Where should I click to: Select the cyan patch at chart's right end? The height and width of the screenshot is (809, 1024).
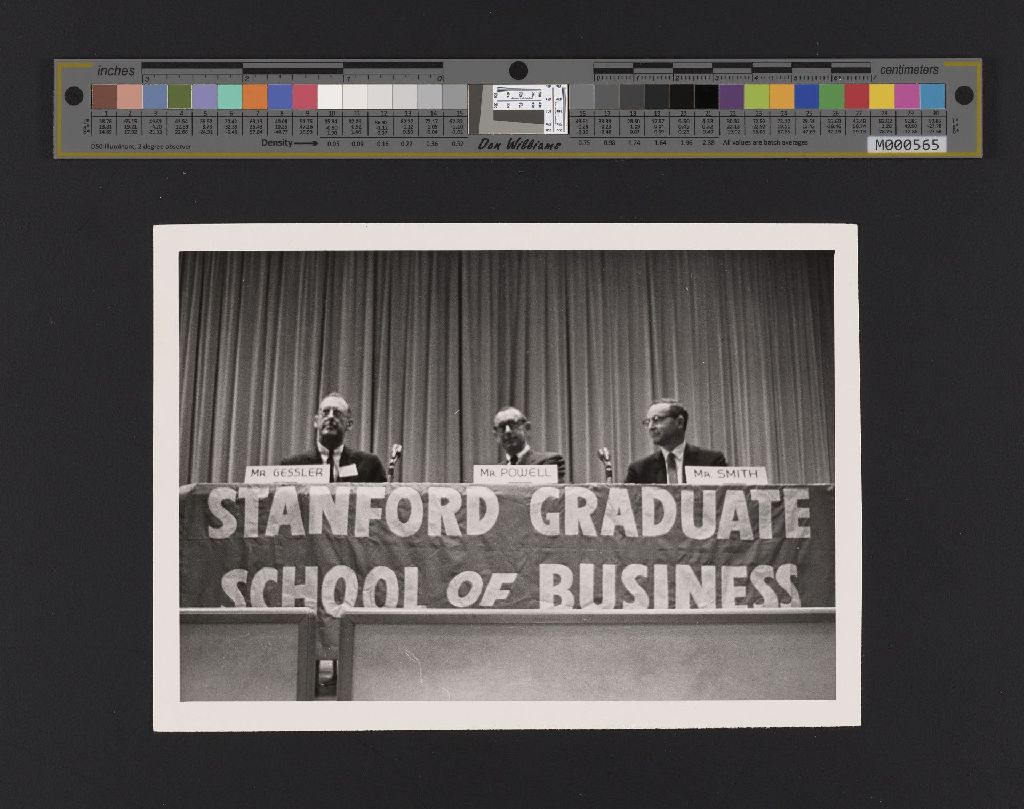933,97
